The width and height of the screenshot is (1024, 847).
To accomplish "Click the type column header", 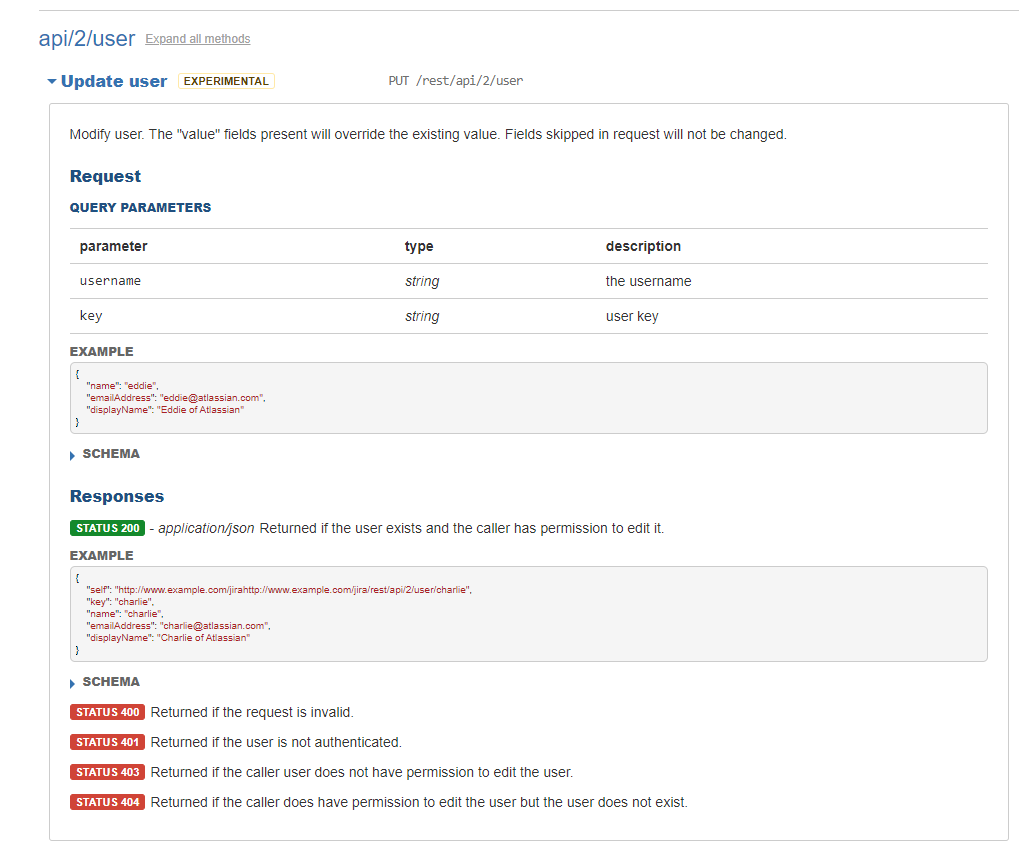I will pyautogui.click(x=419, y=246).
